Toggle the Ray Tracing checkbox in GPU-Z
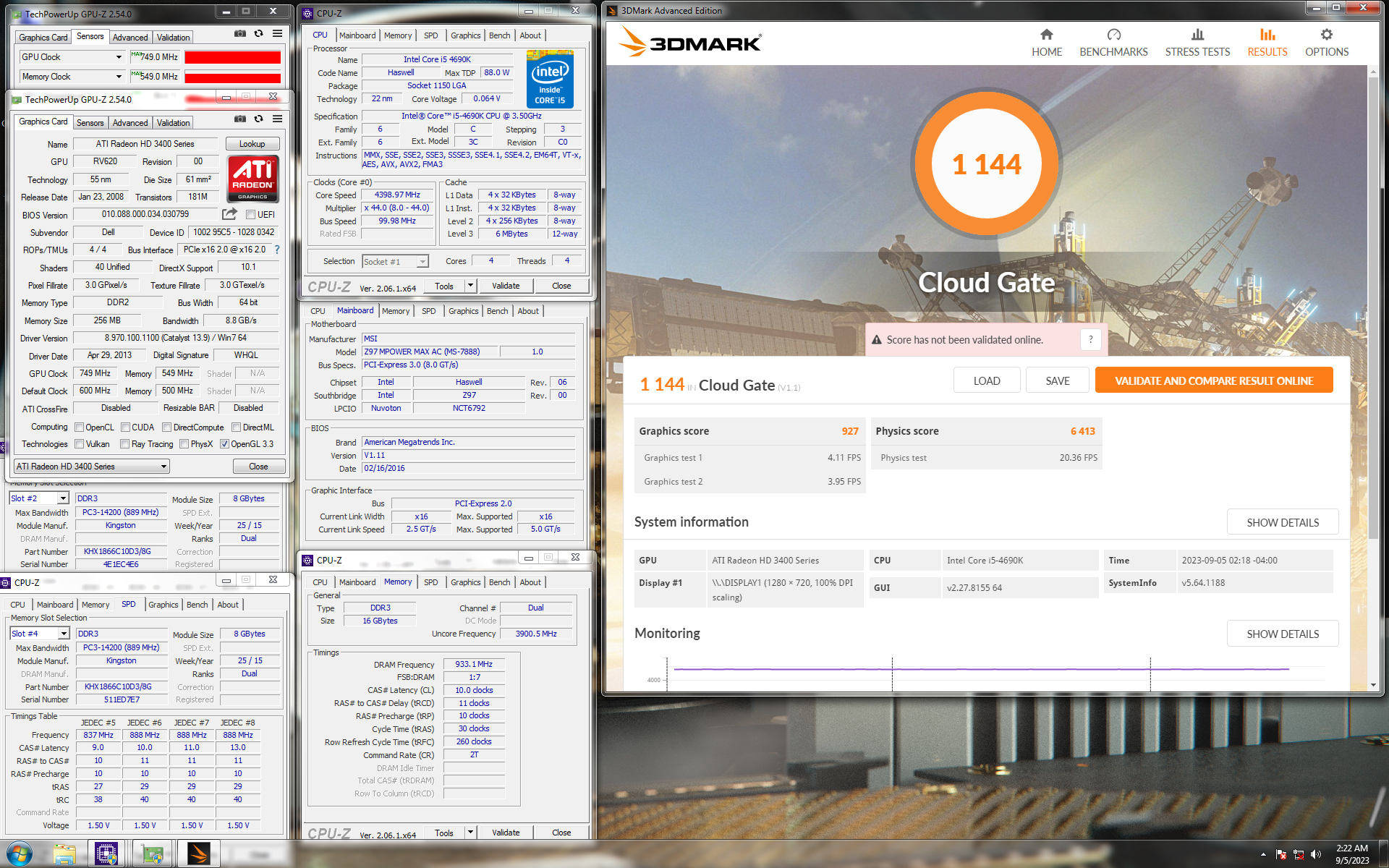This screenshot has width=1389, height=868. coord(125,444)
